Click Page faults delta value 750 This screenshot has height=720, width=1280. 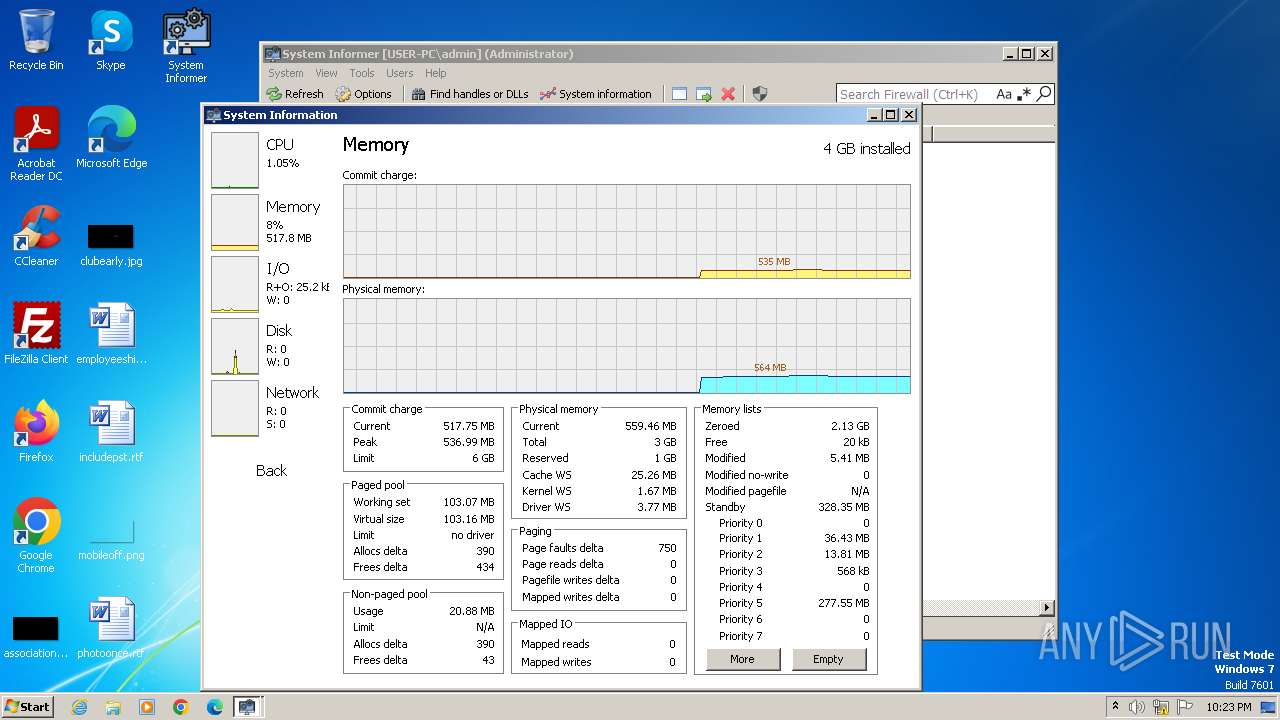click(x=667, y=548)
